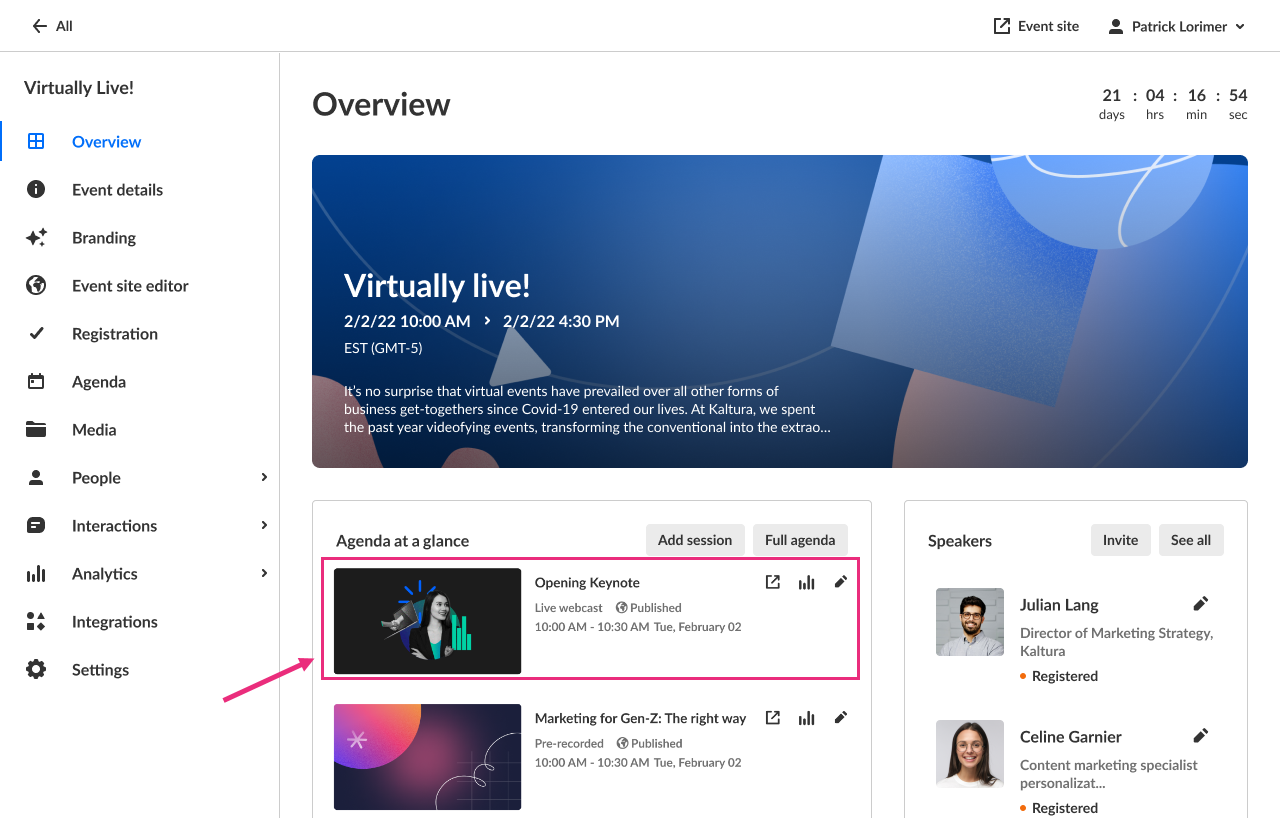Click the Live webcast label for Opening Keynote

tap(569, 607)
